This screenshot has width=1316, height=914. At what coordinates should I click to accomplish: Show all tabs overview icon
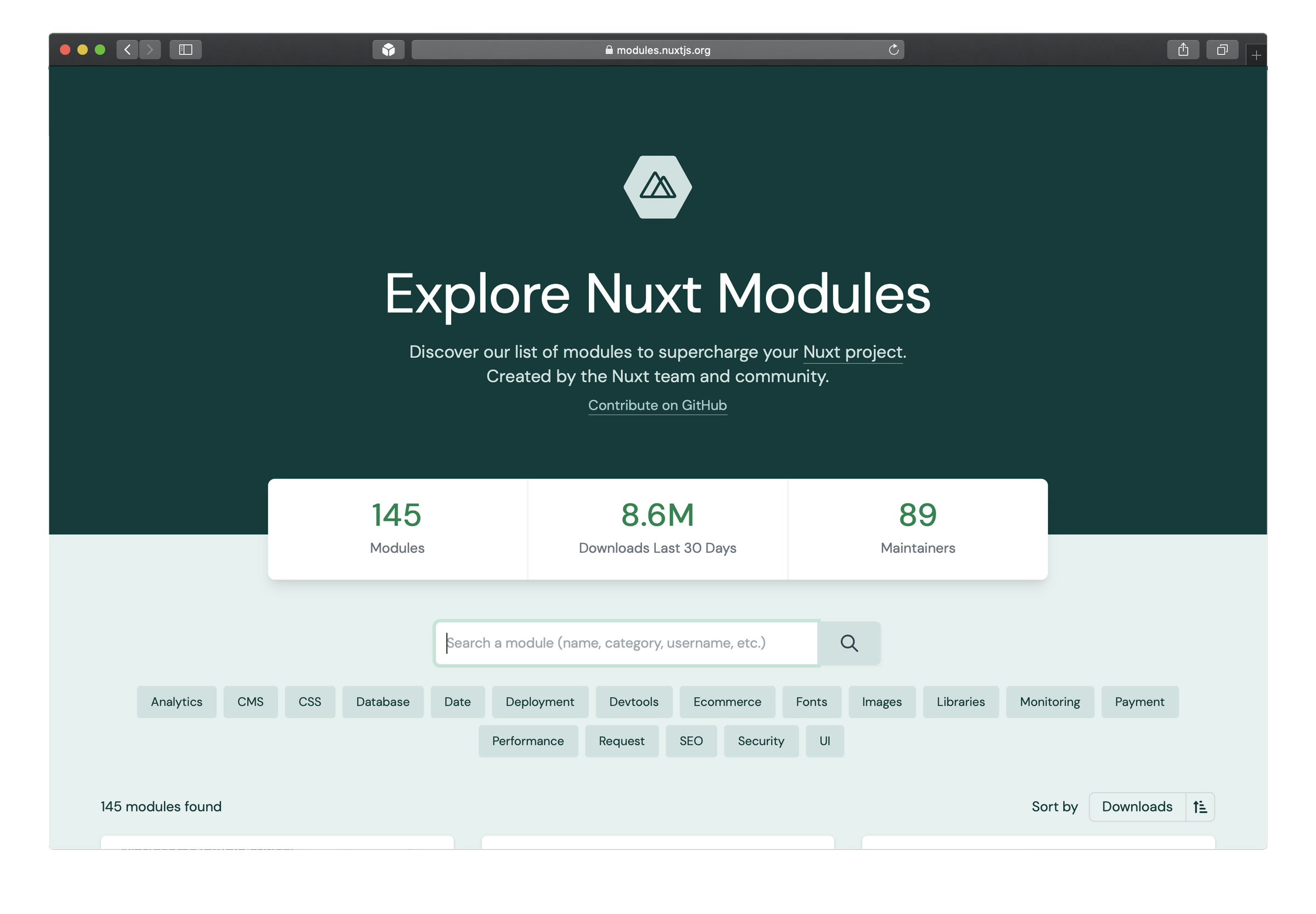(1222, 50)
